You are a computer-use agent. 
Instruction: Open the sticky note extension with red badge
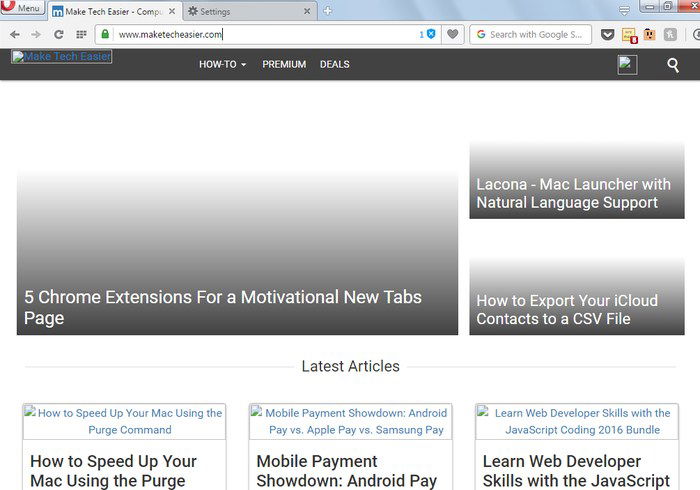click(x=629, y=35)
